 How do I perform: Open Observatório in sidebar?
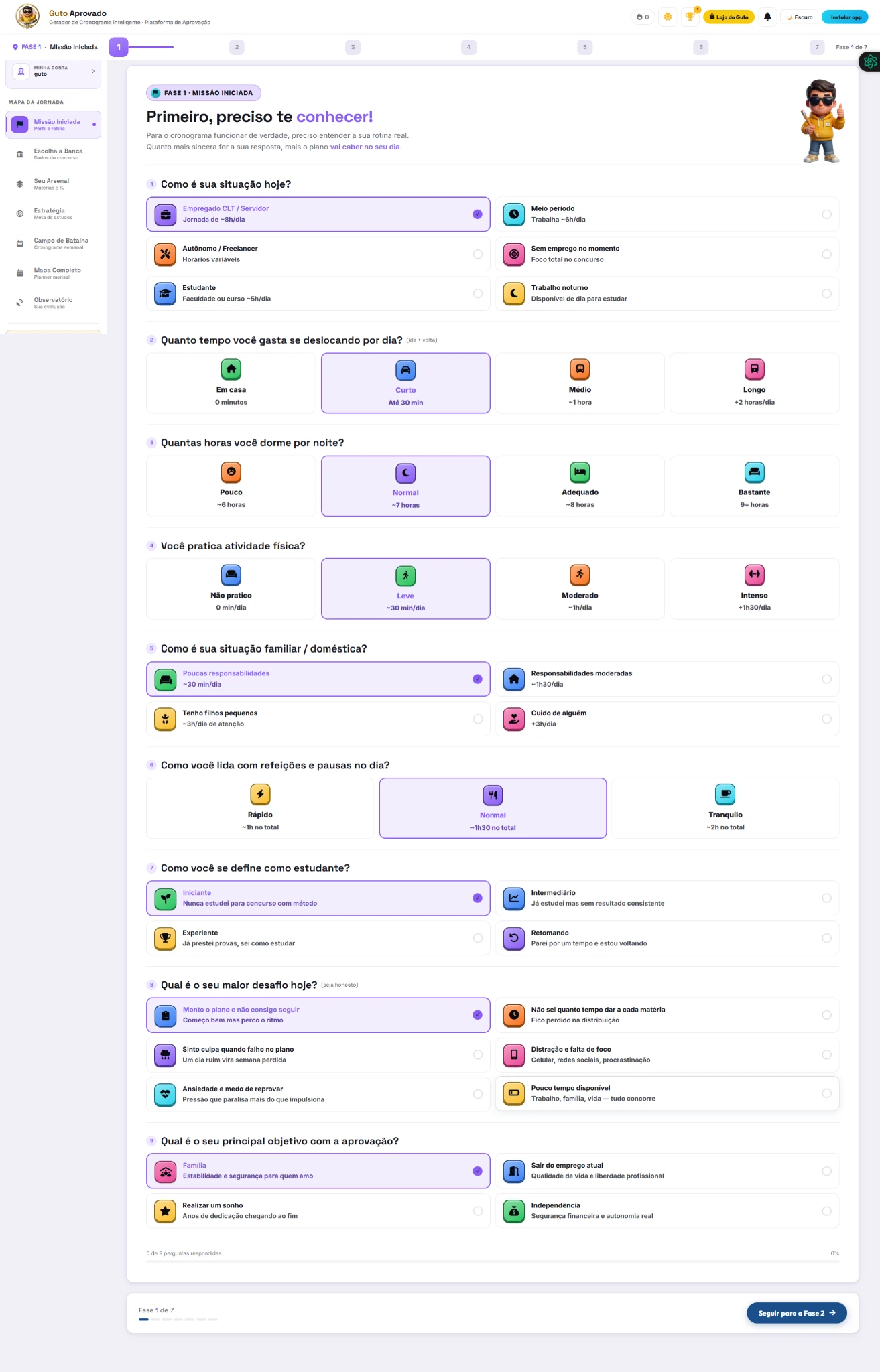tap(53, 303)
